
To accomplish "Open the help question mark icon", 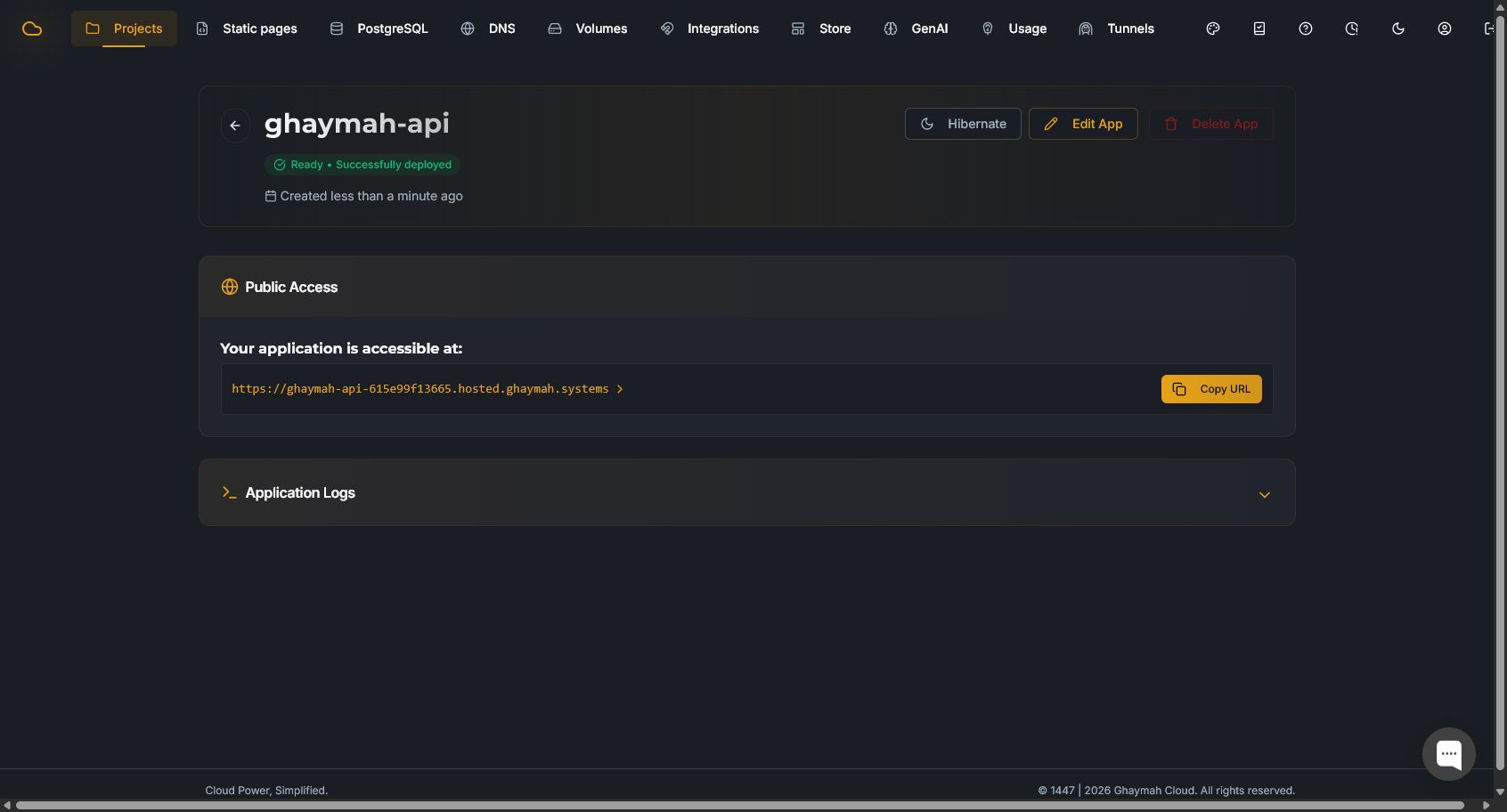I will (x=1306, y=28).
